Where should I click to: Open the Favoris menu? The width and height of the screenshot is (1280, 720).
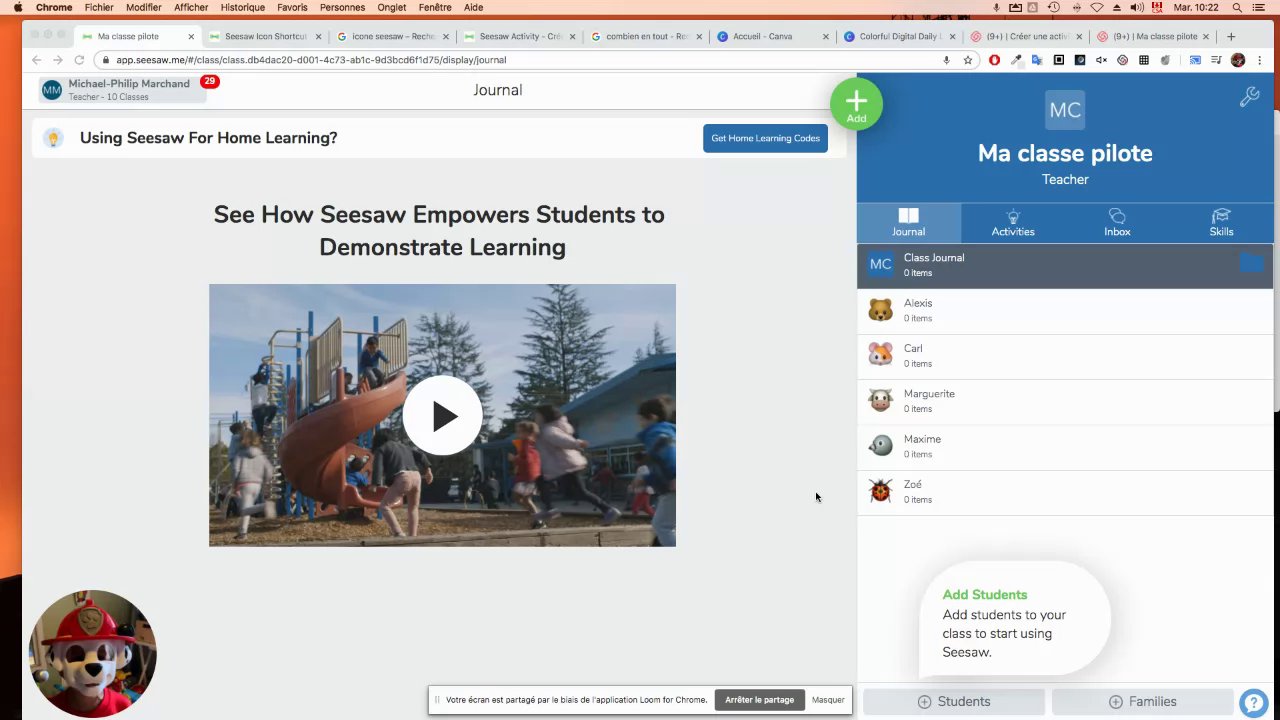[x=292, y=7]
